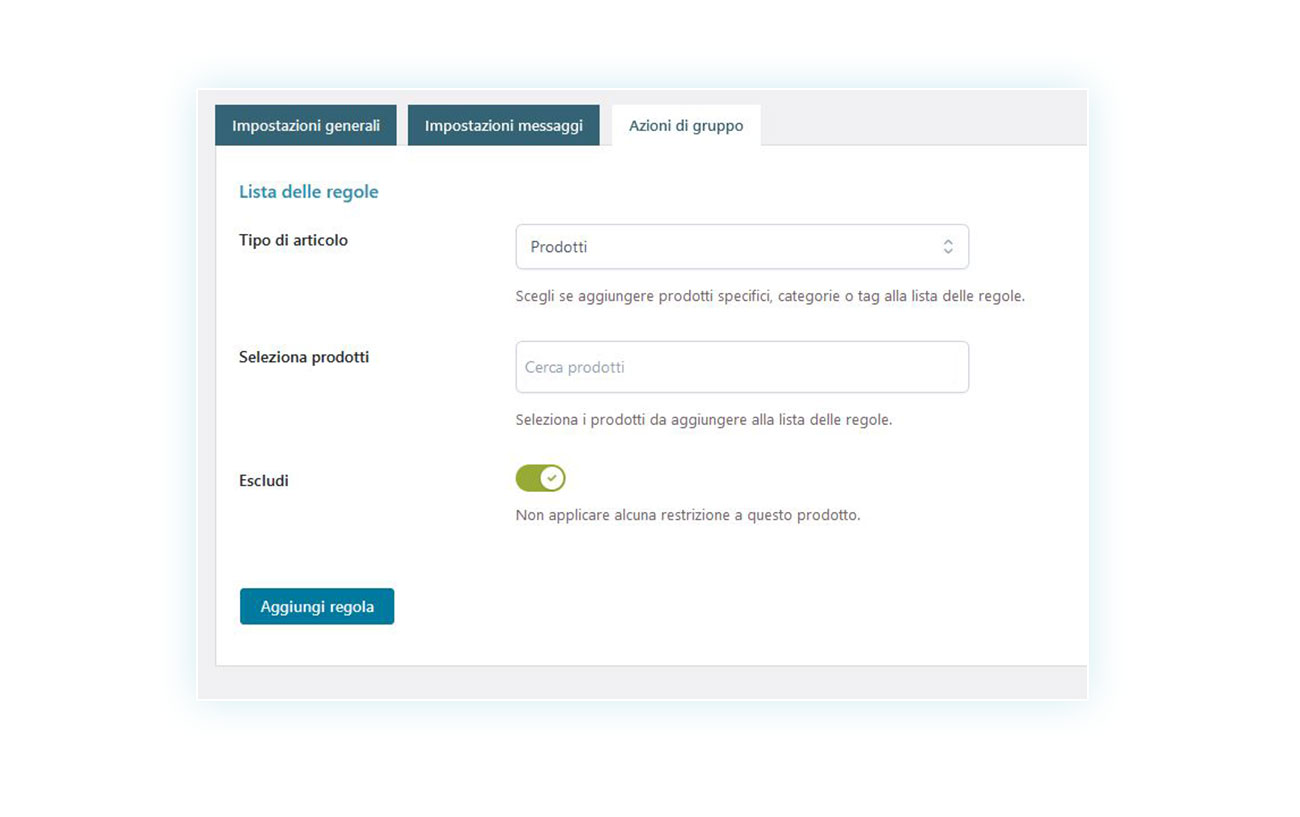Click the 'Seleziona i prodotti da aggiungere' description
Image resolution: width=1300 pixels, height=817 pixels.
pyautogui.click(x=704, y=420)
